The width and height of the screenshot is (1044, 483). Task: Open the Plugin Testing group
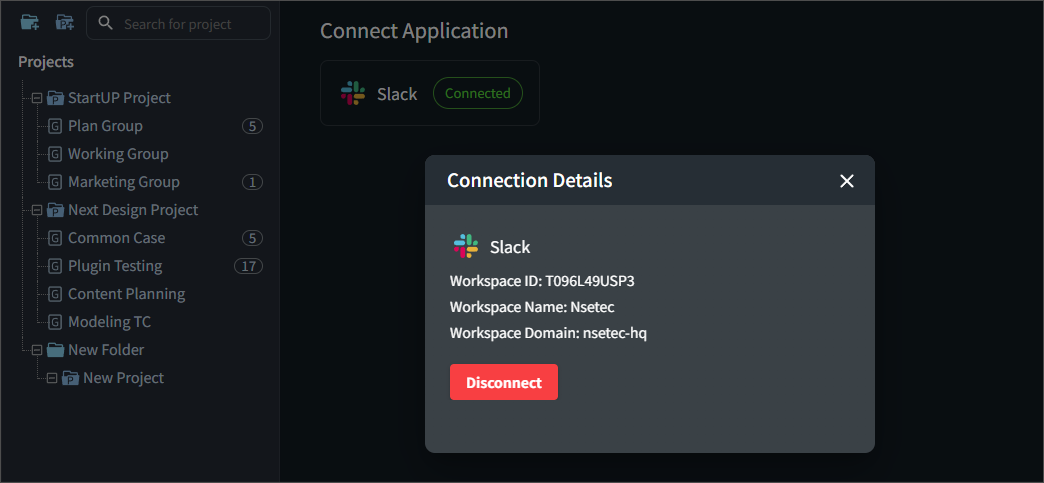pyautogui.click(x=114, y=266)
